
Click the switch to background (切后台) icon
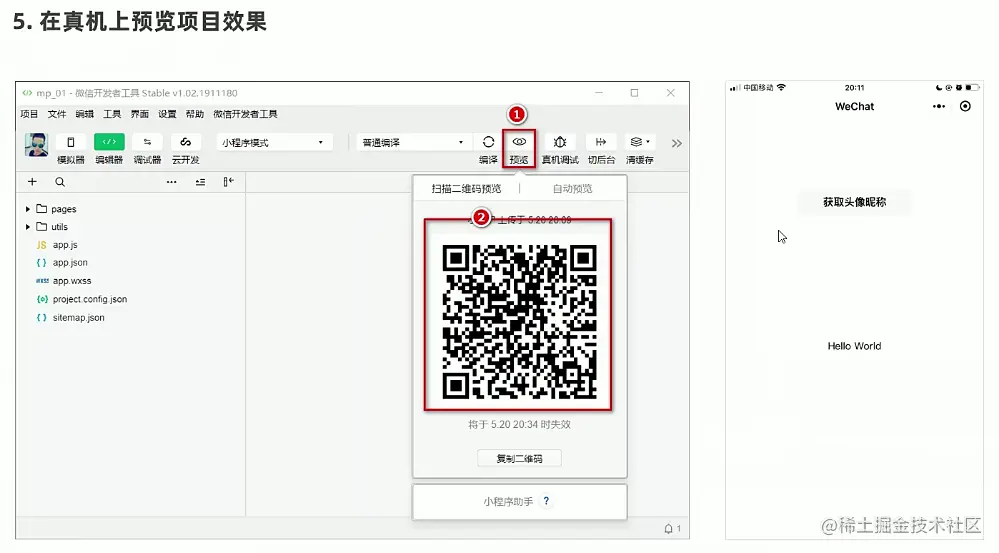(601, 142)
